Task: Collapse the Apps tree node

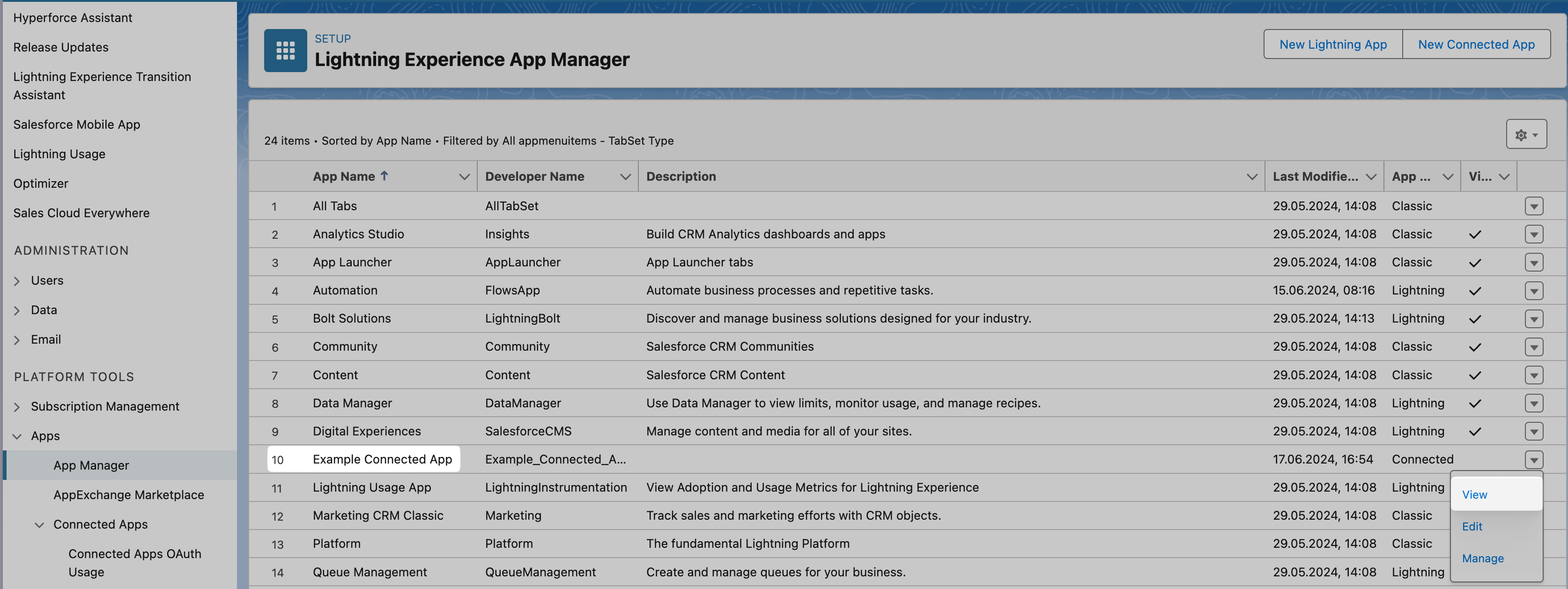Action: pyautogui.click(x=17, y=436)
